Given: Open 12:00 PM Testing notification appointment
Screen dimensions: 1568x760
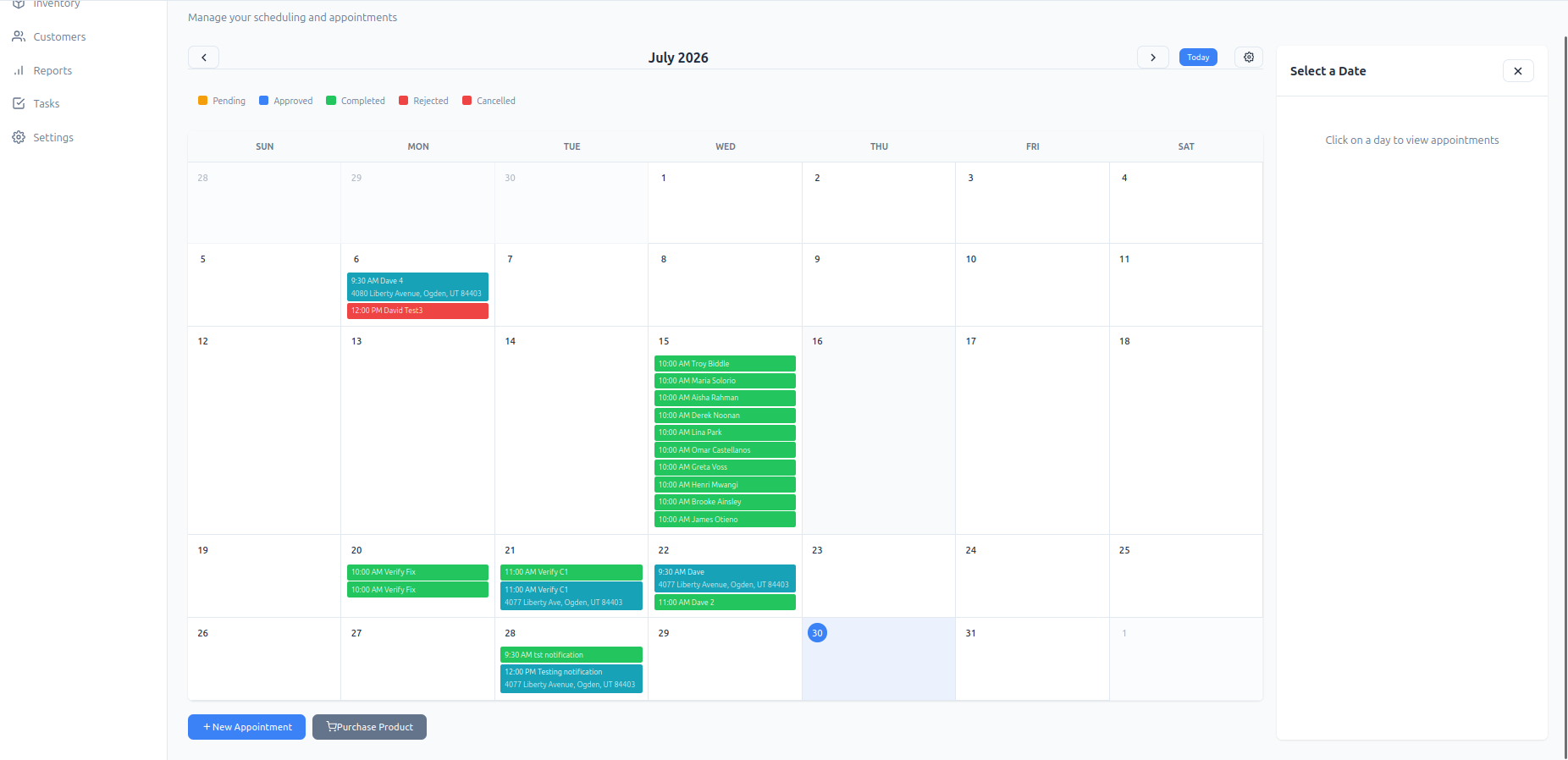Looking at the screenshot, I should click(x=571, y=679).
